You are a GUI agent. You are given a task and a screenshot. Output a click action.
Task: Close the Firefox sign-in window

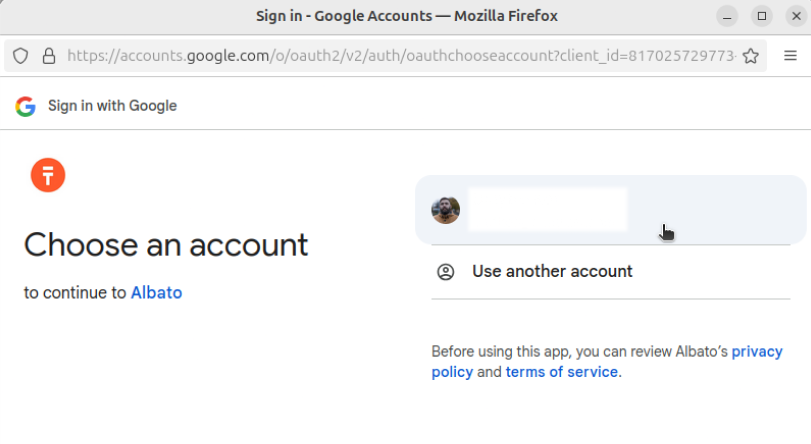point(795,16)
